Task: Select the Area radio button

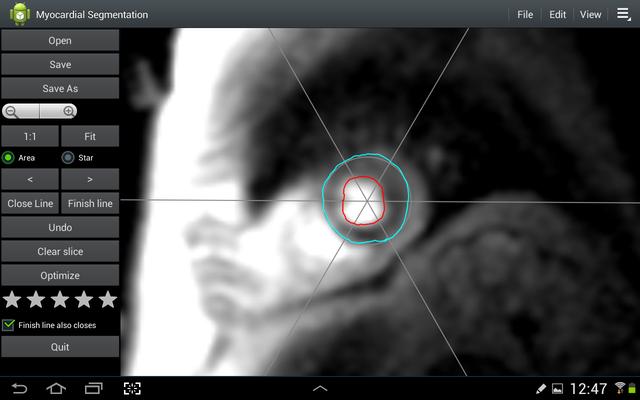Action: pyautogui.click(x=9, y=157)
